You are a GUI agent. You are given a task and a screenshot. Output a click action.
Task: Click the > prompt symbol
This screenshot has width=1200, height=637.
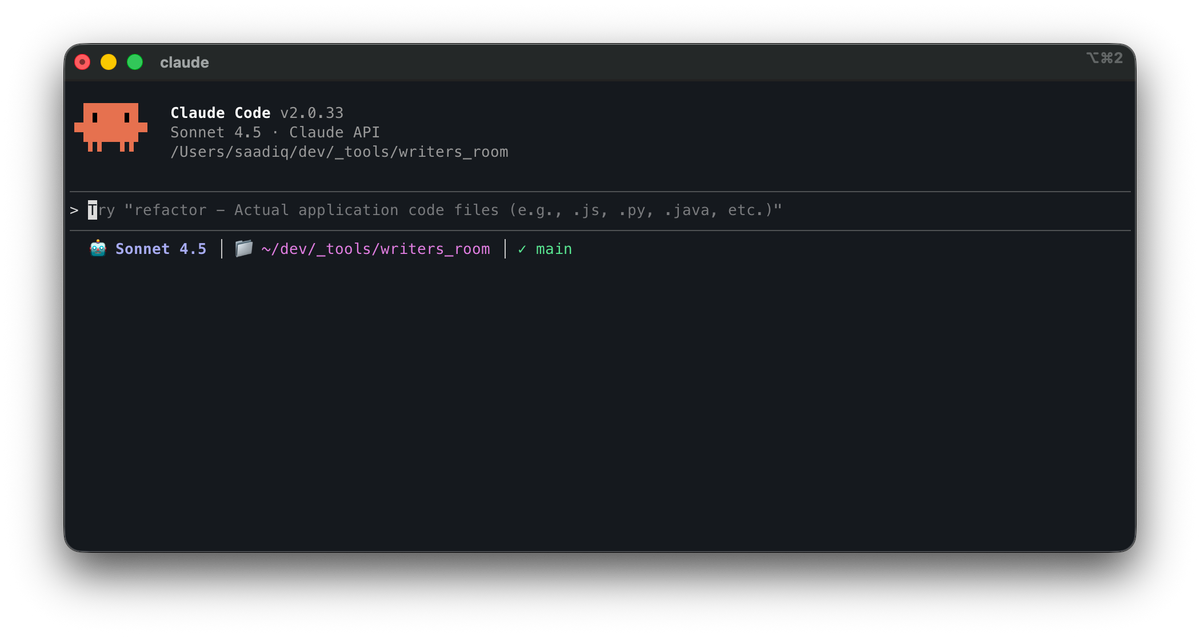click(74, 210)
